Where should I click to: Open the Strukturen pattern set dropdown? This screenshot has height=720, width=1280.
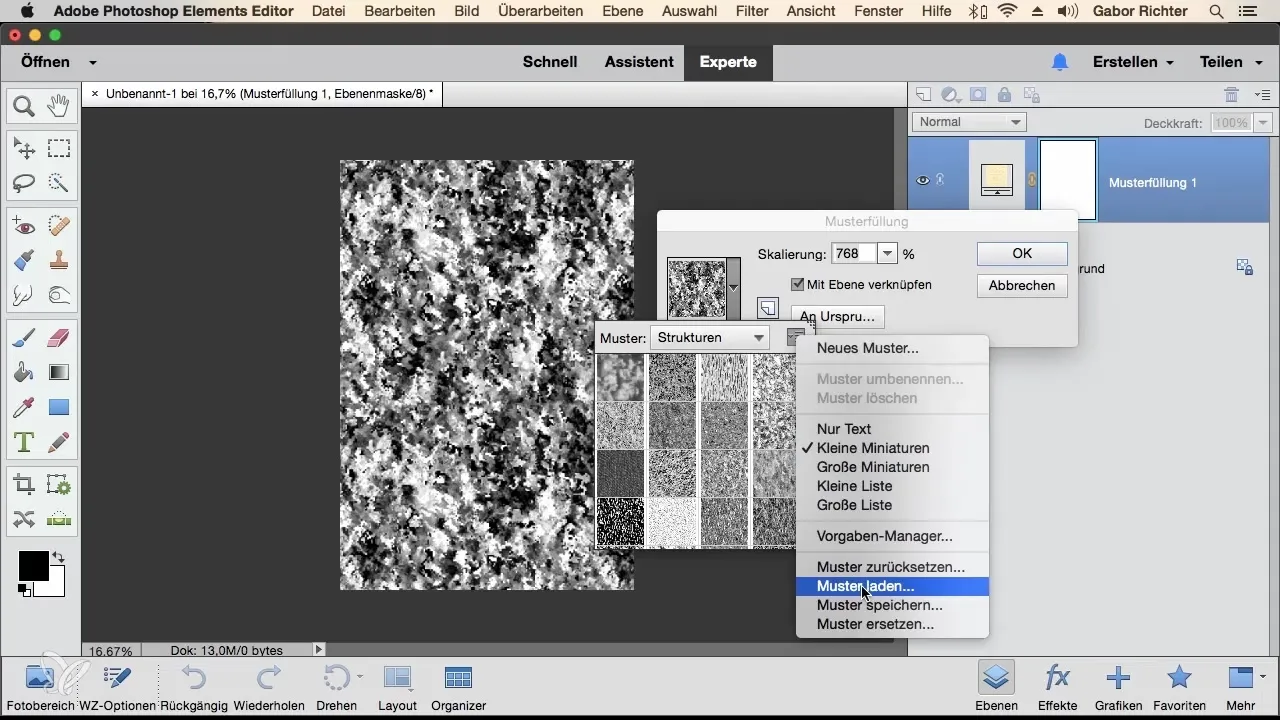pos(711,338)
